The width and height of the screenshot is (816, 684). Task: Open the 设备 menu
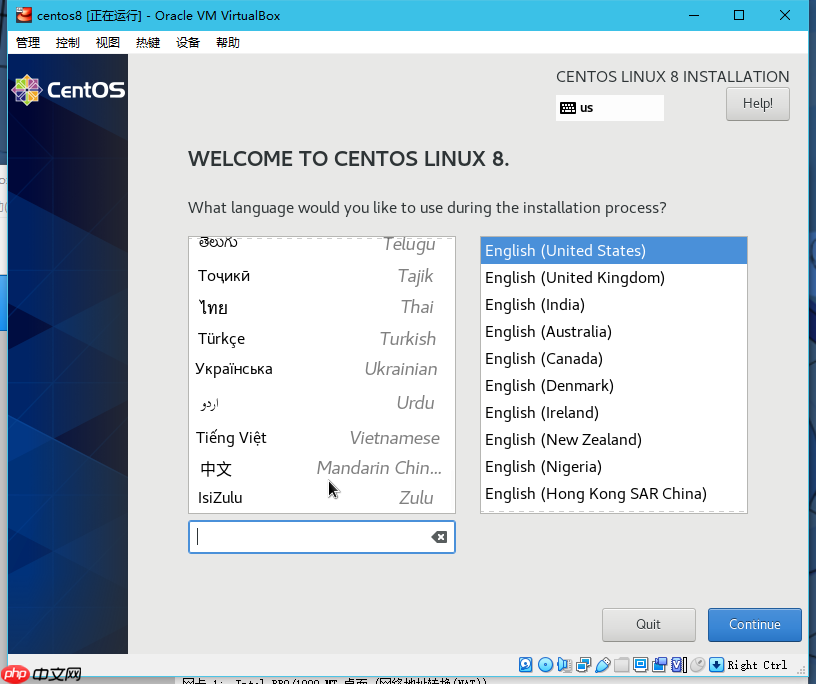[188, 42]
